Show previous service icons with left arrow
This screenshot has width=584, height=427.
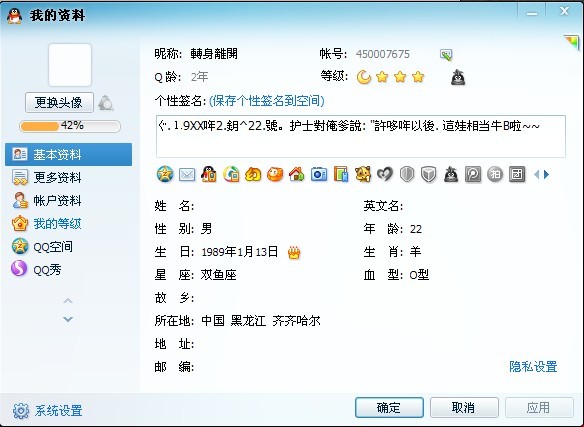click(x=537, y=174)
